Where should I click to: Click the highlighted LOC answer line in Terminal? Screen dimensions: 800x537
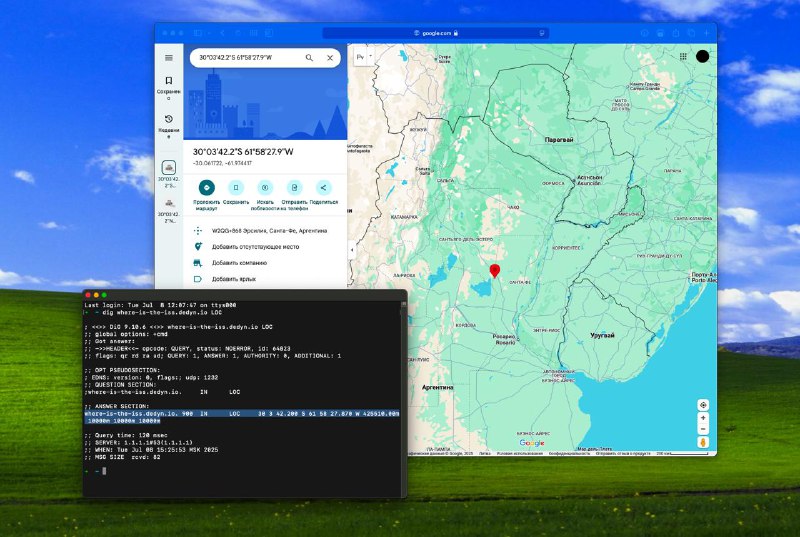pyautogui.click(x=242, y=417)
